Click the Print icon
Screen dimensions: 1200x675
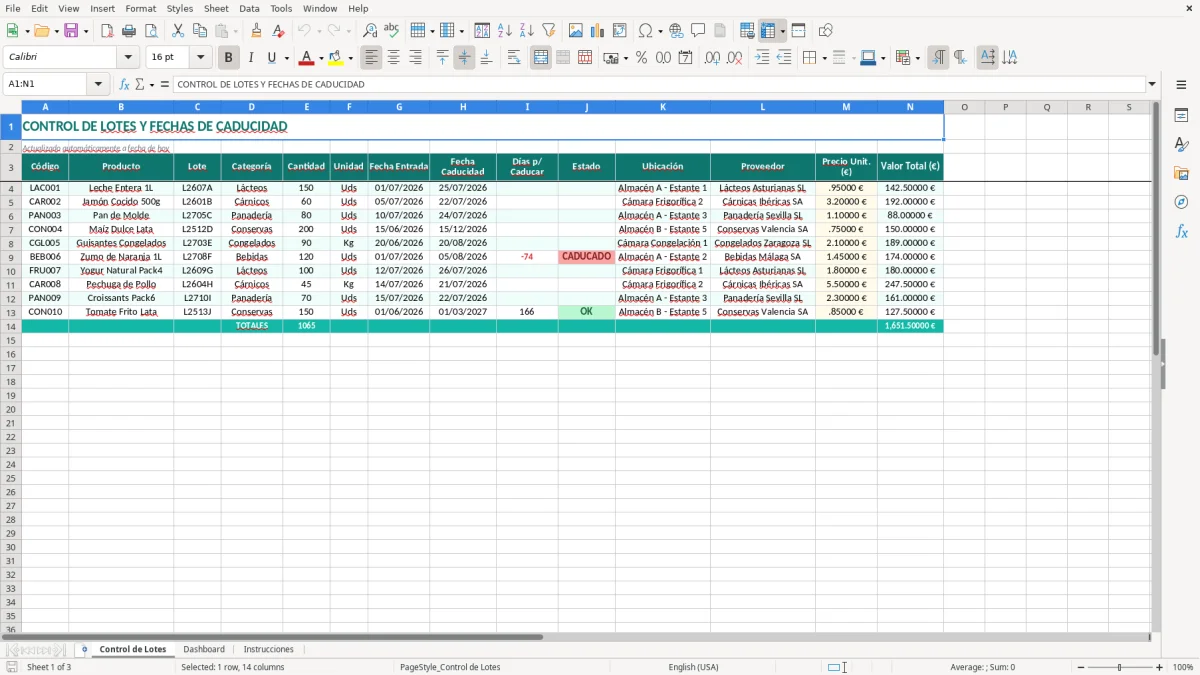pos(129,31)
